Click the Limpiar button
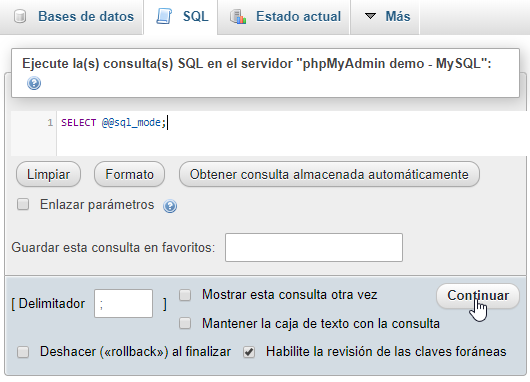This screenshot has width=530, height=382. [48, 174]
